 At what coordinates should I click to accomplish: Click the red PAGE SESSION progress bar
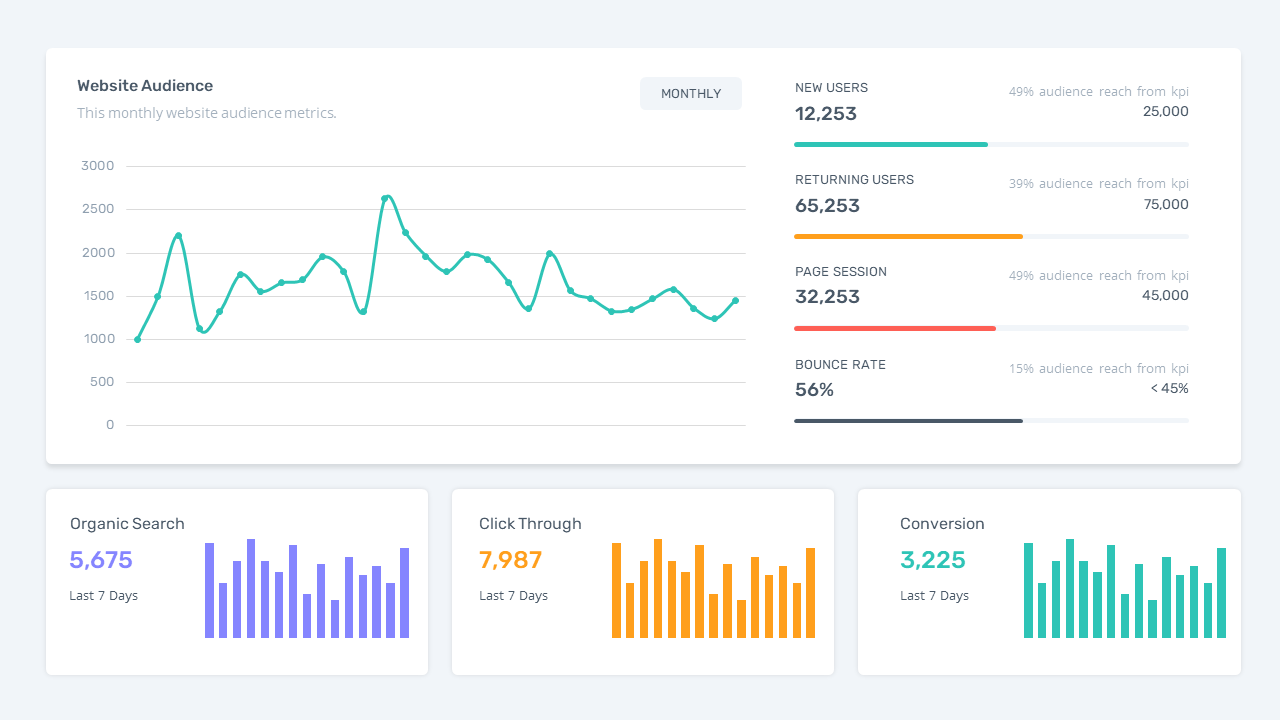coord(895,328)
